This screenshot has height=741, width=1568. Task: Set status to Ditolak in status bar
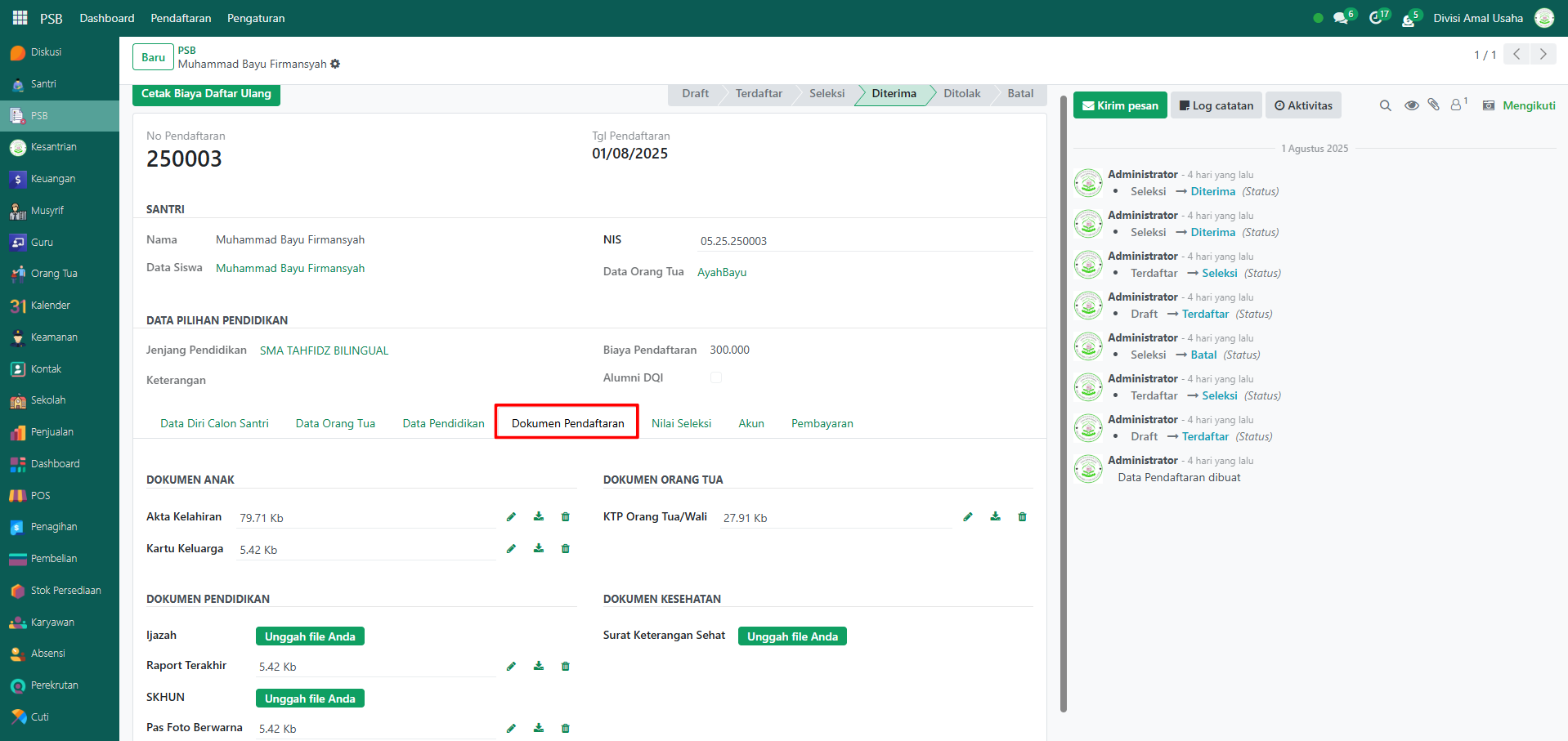point(961,94)
